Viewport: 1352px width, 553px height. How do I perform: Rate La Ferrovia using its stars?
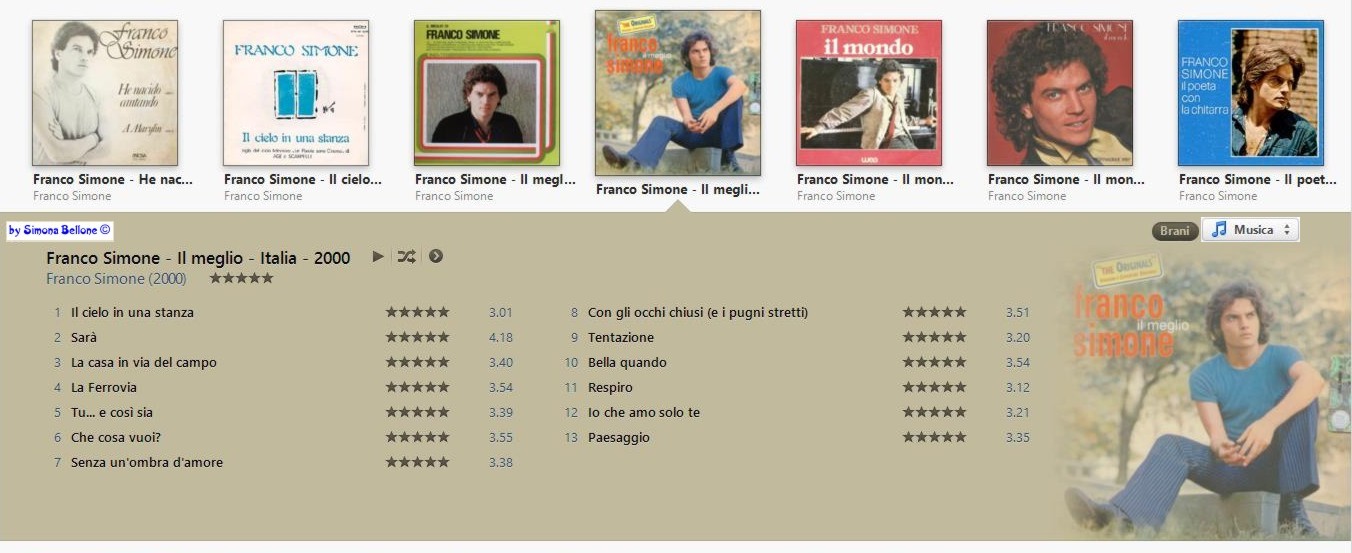pyautogui.click(x=418, y=387)
